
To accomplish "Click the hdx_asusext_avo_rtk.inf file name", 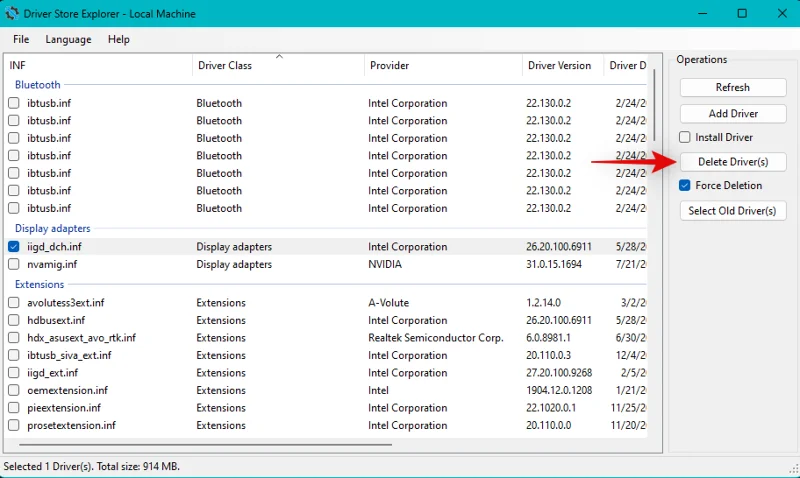I will click(x=82, y=338).
